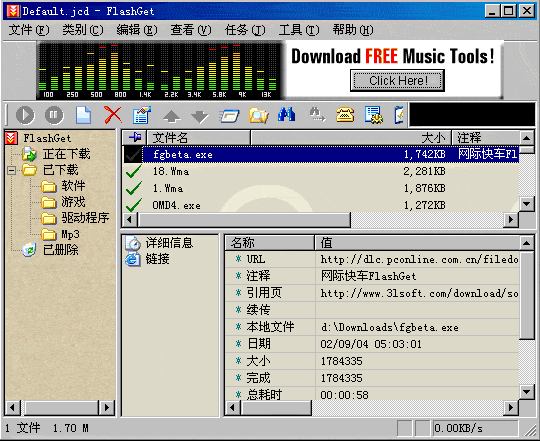The width and height of the screenshot is (540, 441).
Task: Click the pin icon column header
Action: (x=135, y=138)
